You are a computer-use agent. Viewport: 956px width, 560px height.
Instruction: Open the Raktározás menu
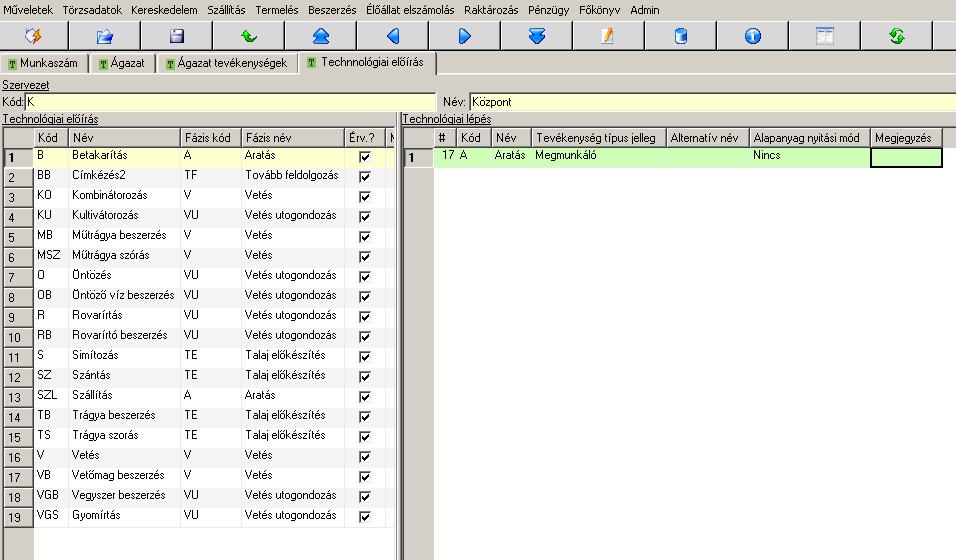pos(491,10)
